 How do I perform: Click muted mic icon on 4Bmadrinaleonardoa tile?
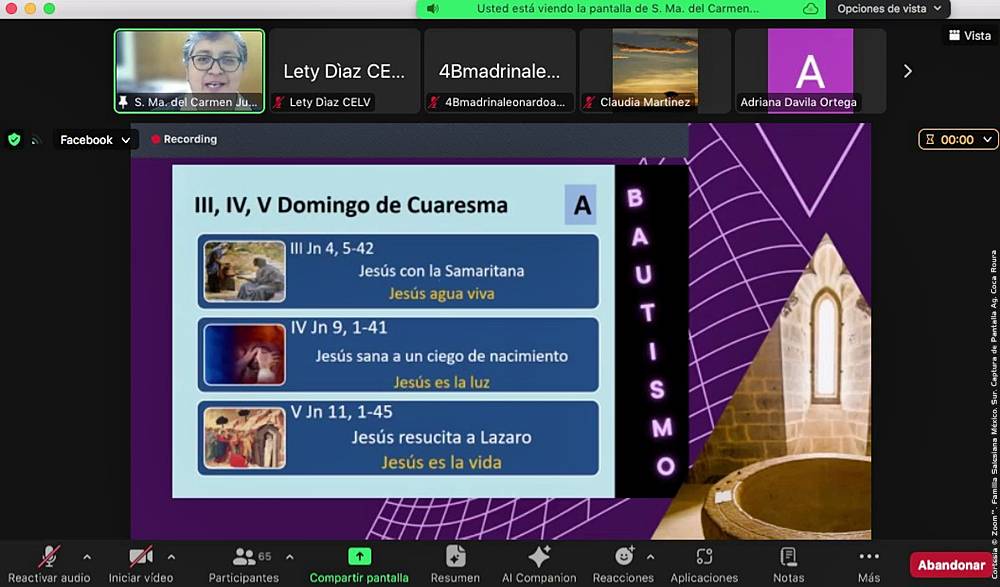[x=434, y=102]
